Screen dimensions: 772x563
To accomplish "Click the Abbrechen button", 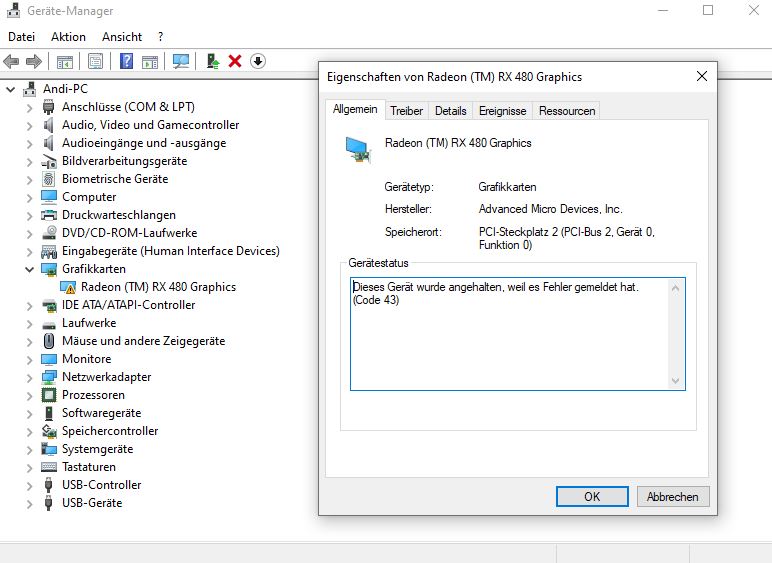I will tap(673, 497).
